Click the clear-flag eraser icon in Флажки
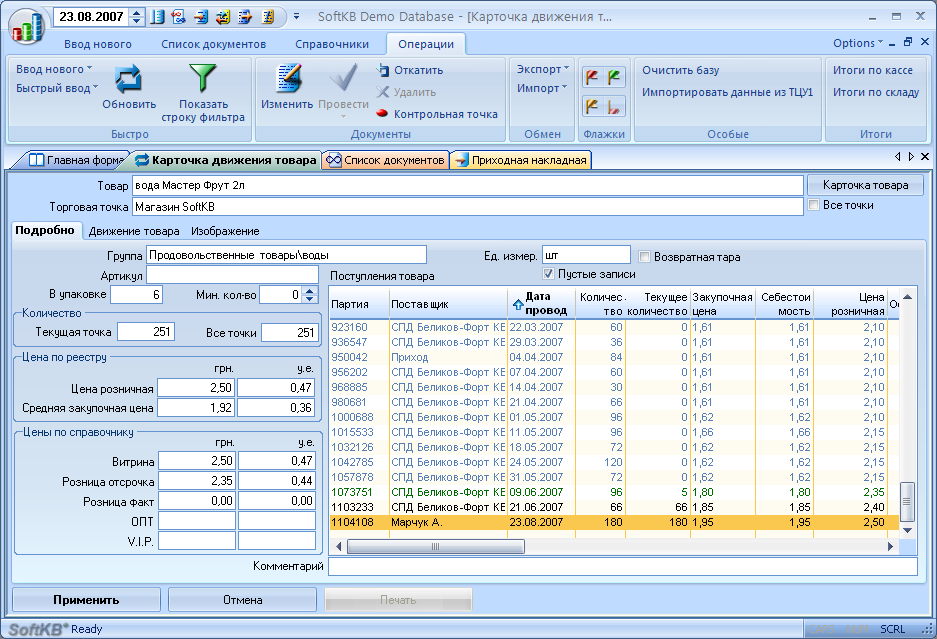The height and width of the screenshot is (639, 937). pyautogui.click(x=615, y=106)
